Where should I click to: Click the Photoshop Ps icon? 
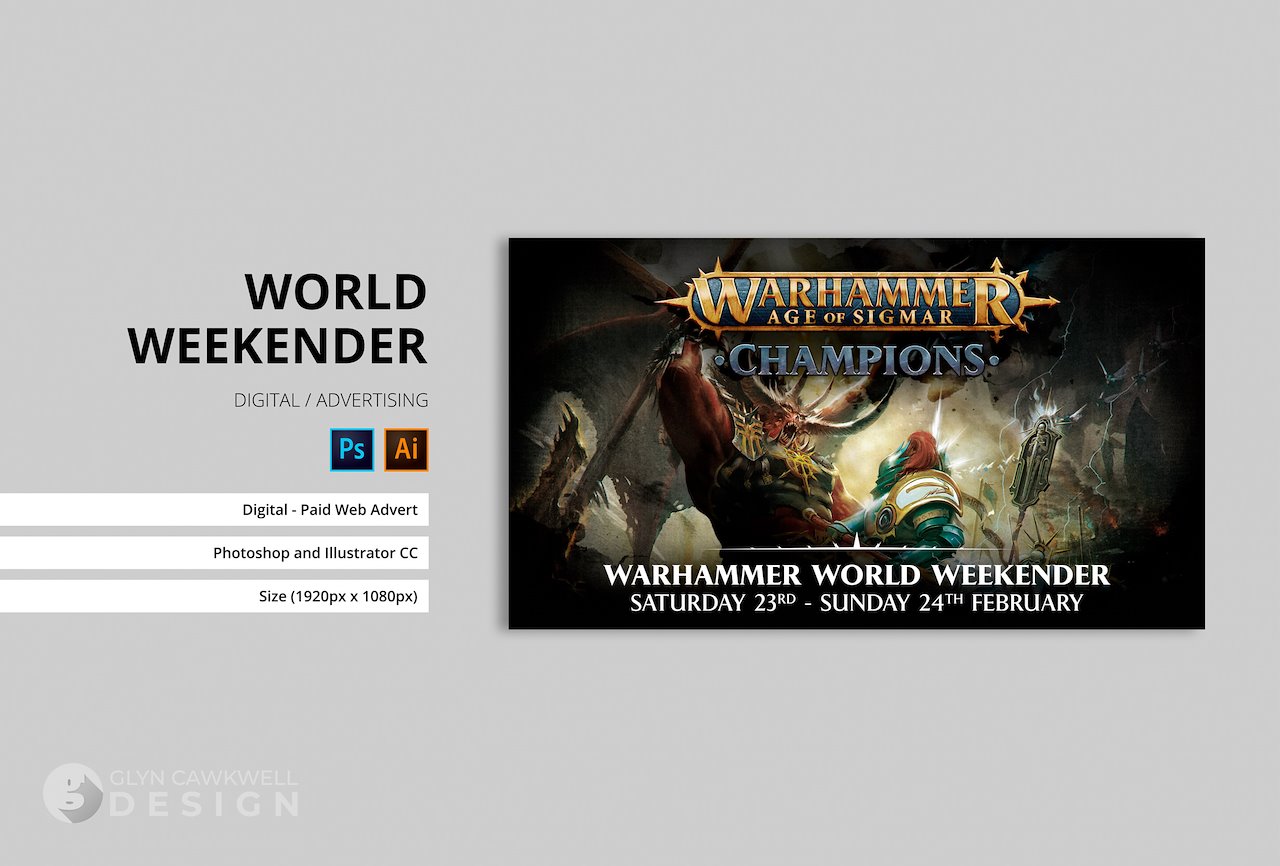(x=352, y=449)
